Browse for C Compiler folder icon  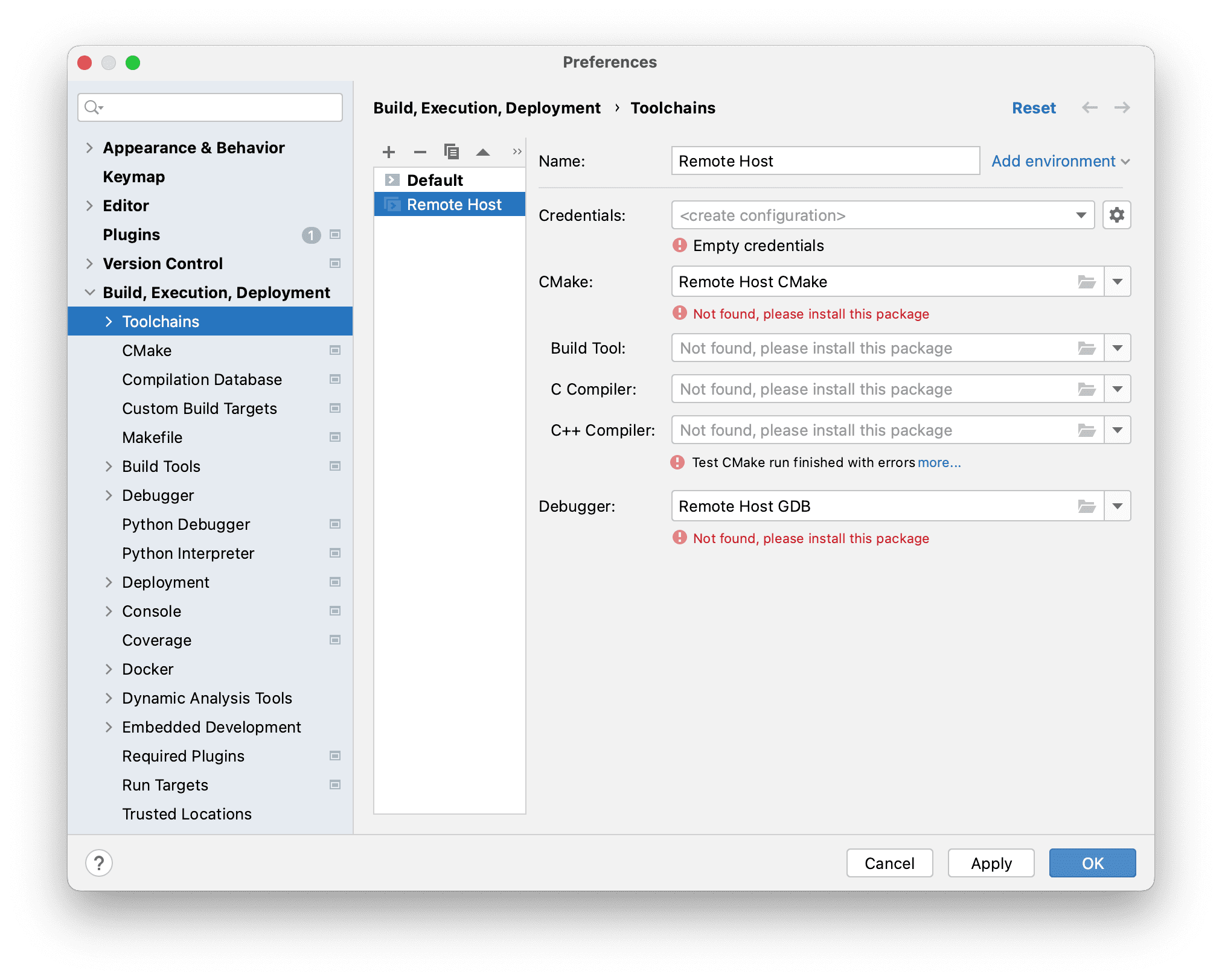[1087, 389]
